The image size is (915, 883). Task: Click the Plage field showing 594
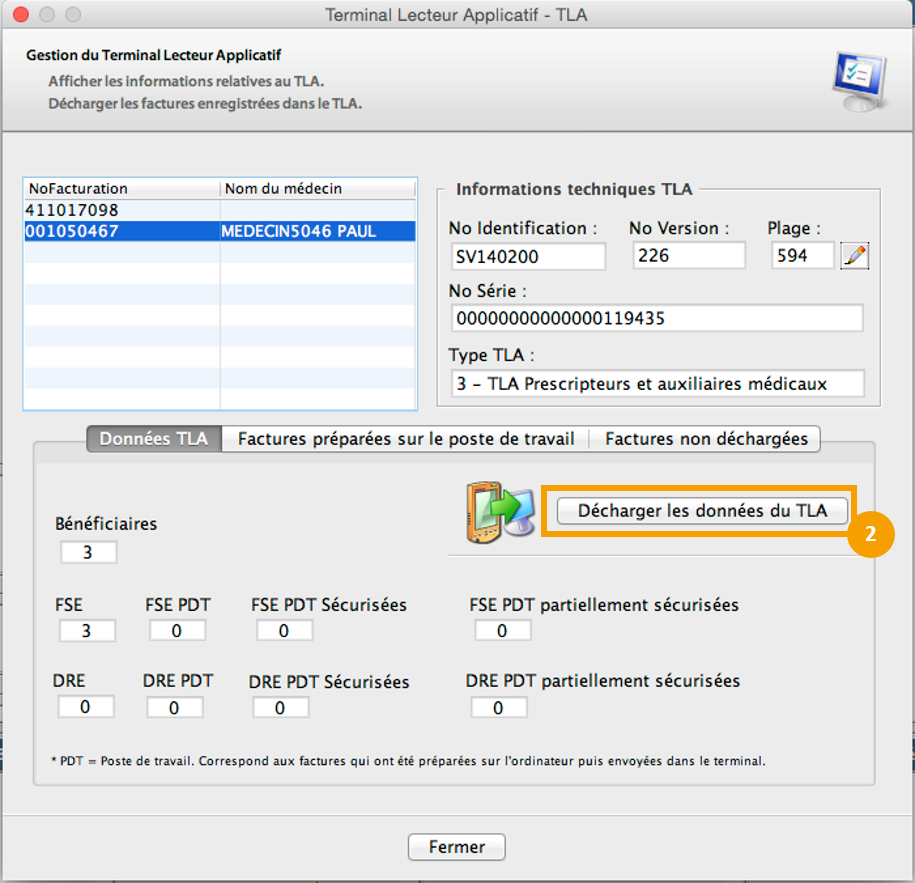coord(802,256)
